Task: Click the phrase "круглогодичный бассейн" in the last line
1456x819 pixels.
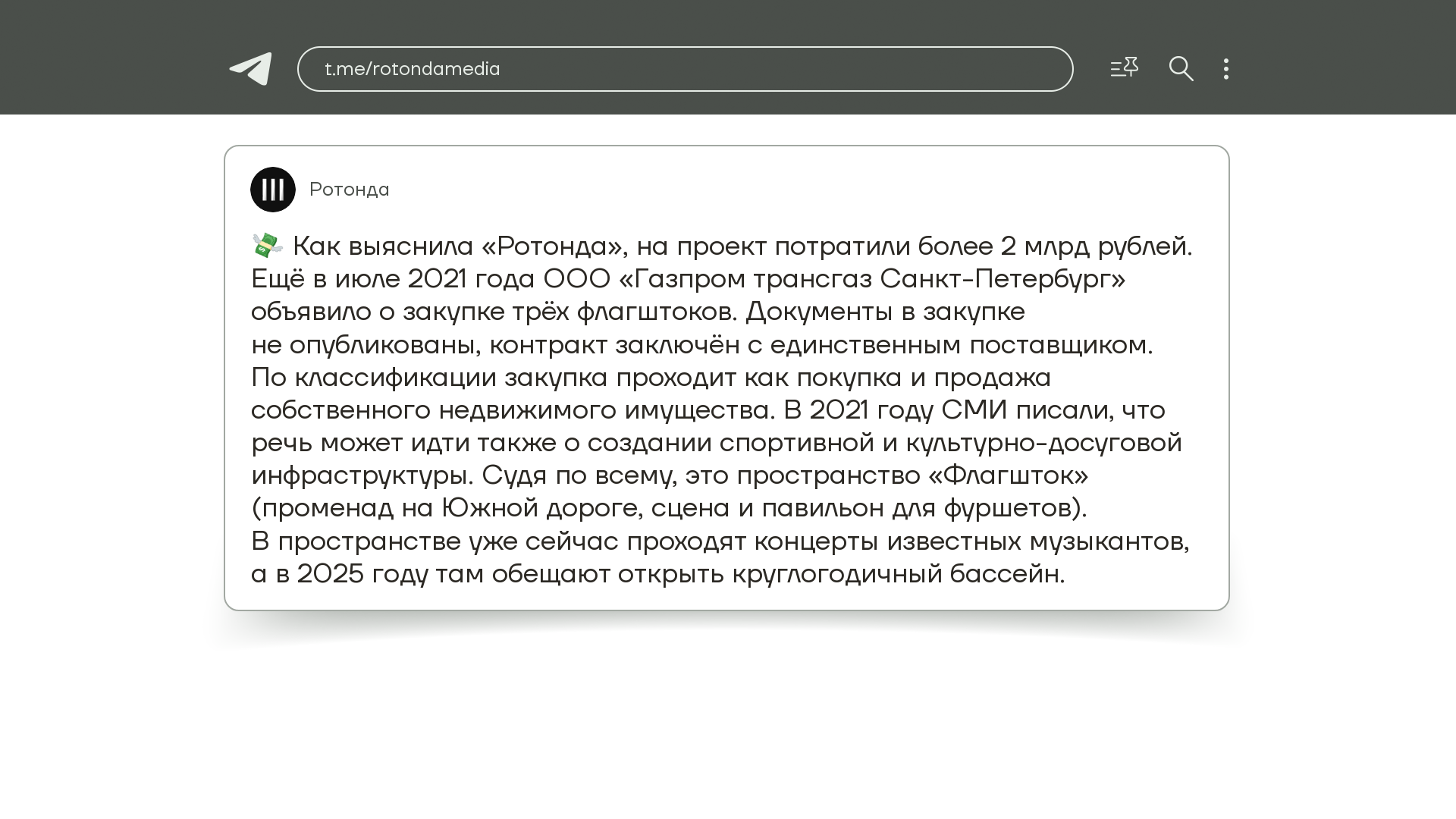Action: tap(898, 574)
